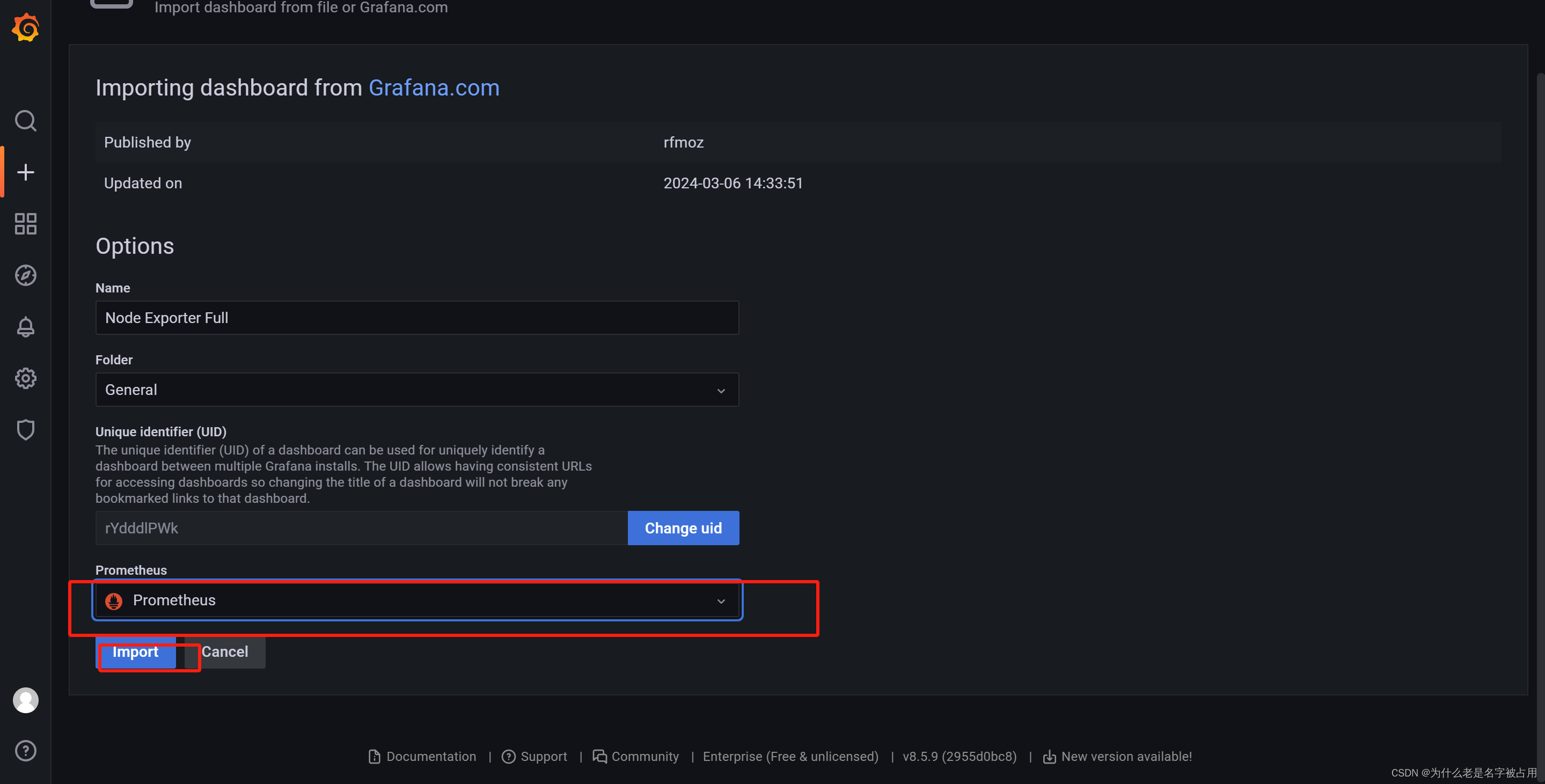
Task: Click the Change uid button
Action: (683, 527)
